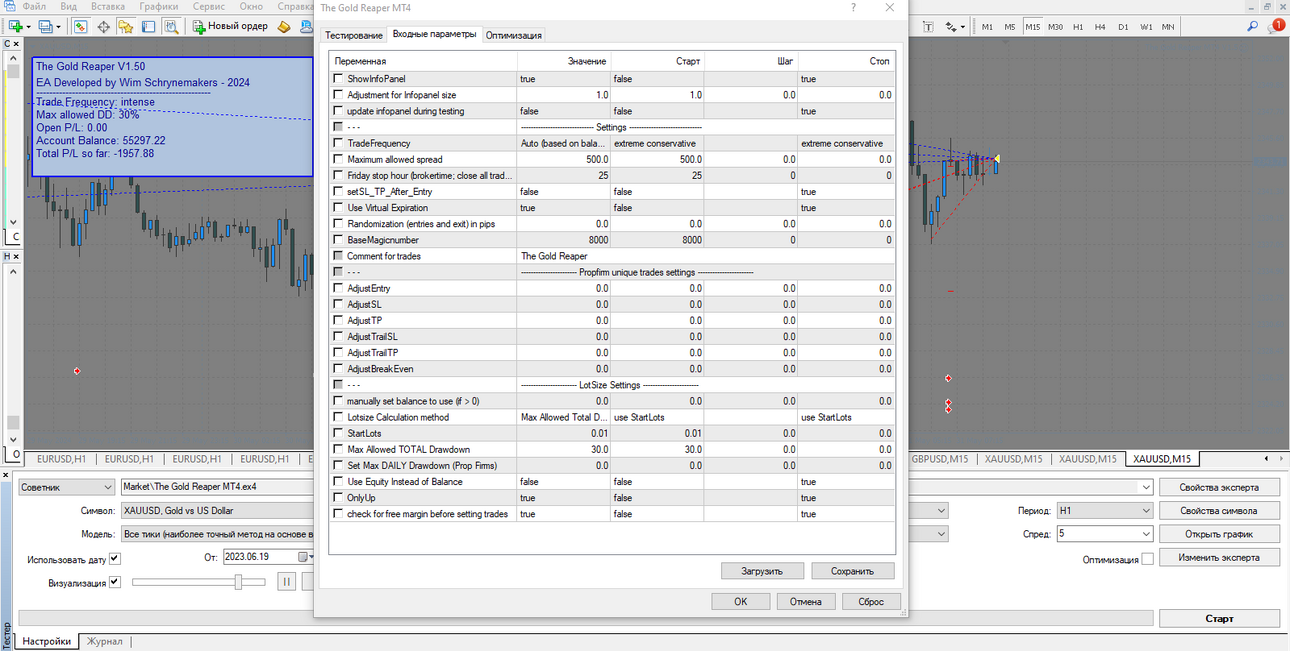1290x651 pixels.
Task: Pause the visual test with pause button
Action: tap(286, 582)
